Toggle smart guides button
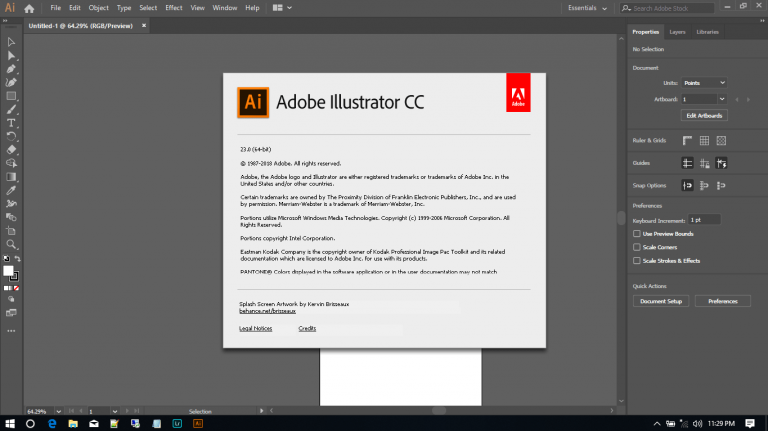Viewport: 768px width, 431px height. tap(721, 163)
